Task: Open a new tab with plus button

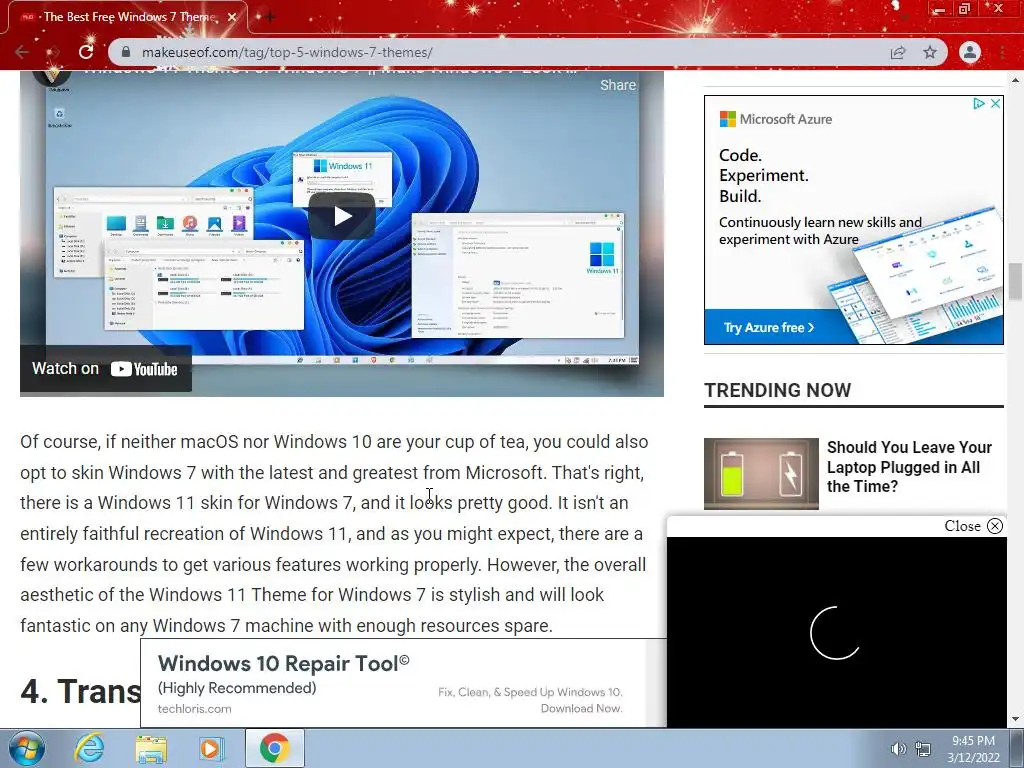Action: [269, 17]
